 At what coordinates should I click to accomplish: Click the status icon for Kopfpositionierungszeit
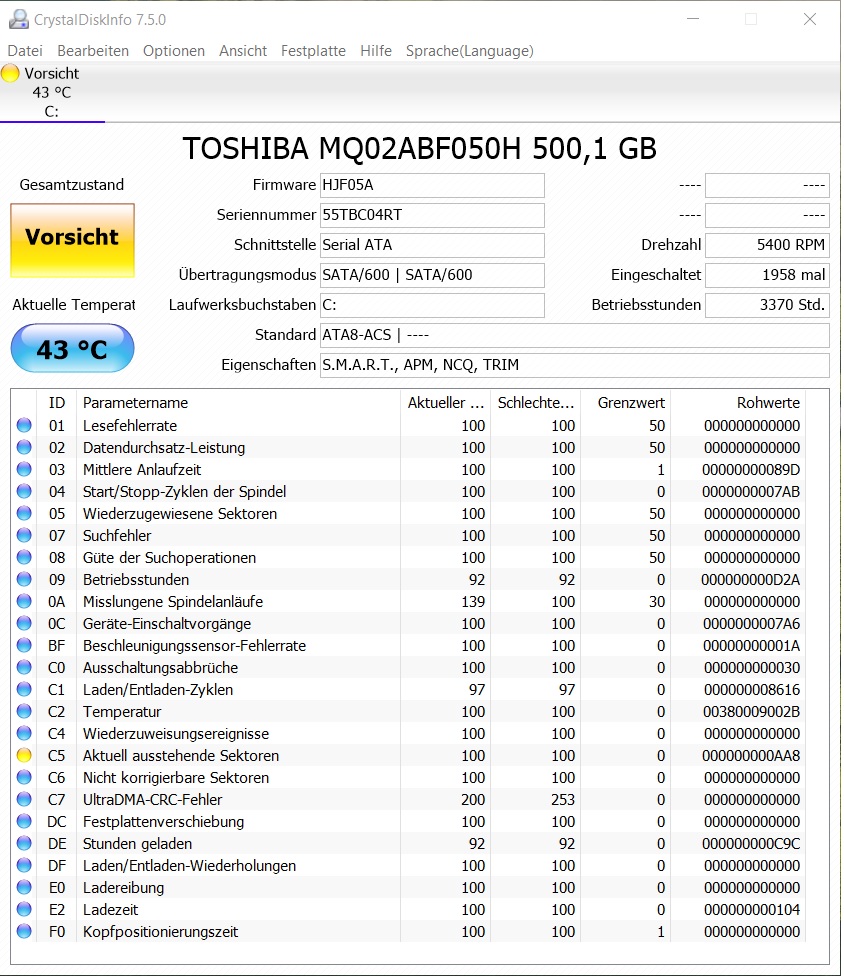coord(24,931)
